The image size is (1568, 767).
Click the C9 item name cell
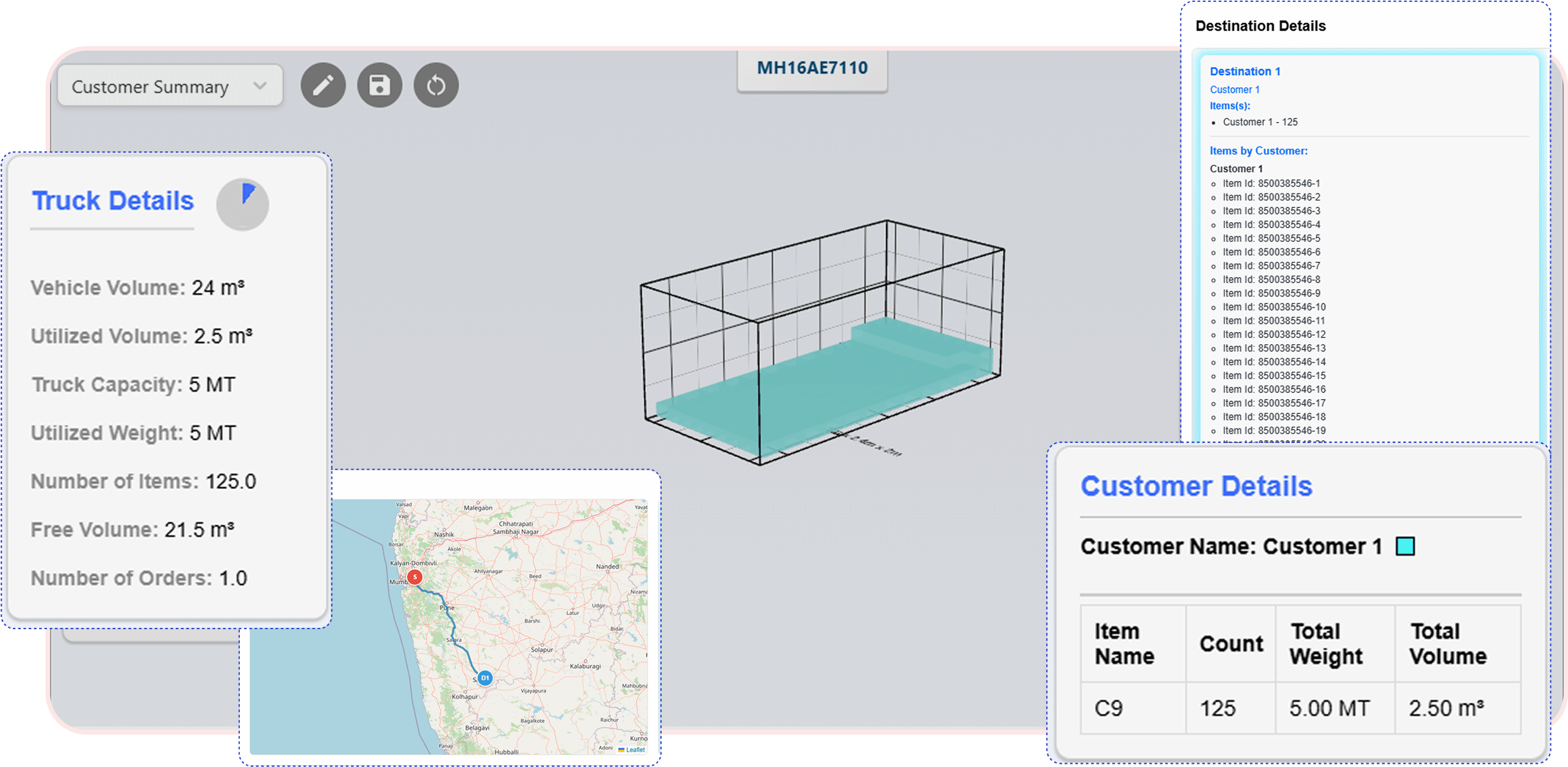coord(1108,708)
